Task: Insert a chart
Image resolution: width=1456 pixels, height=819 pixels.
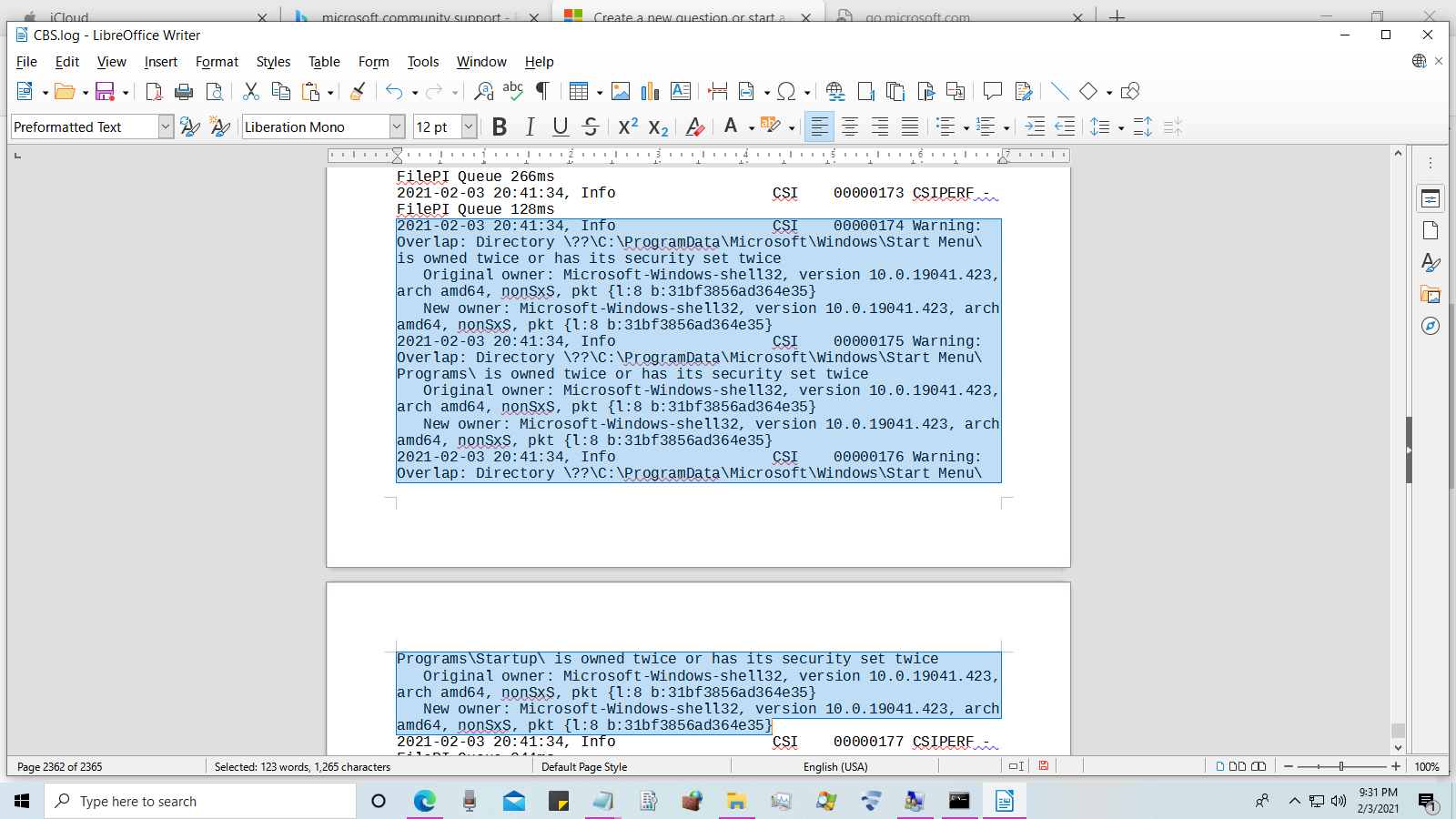Action: 650,92
